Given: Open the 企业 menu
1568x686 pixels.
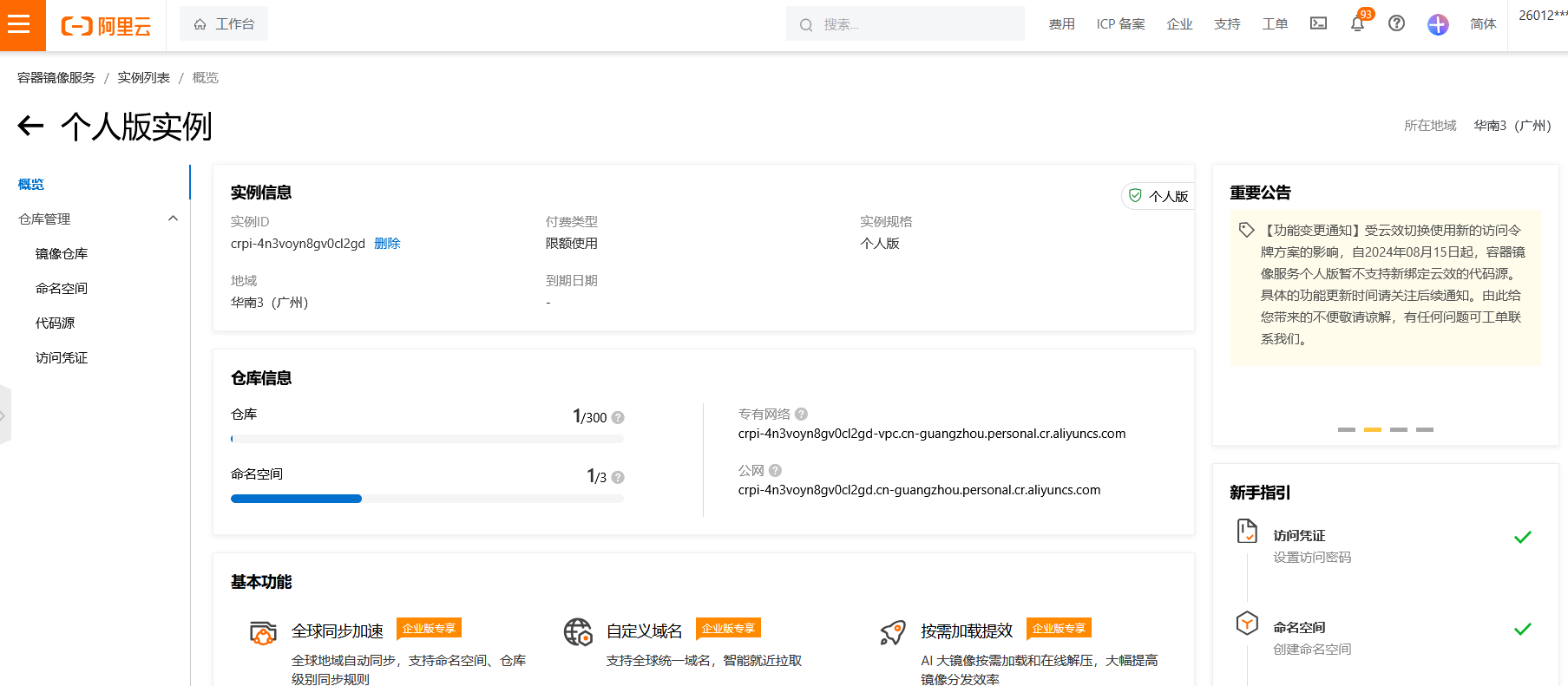Looking at the screenshot, I should coord(1179,24).
